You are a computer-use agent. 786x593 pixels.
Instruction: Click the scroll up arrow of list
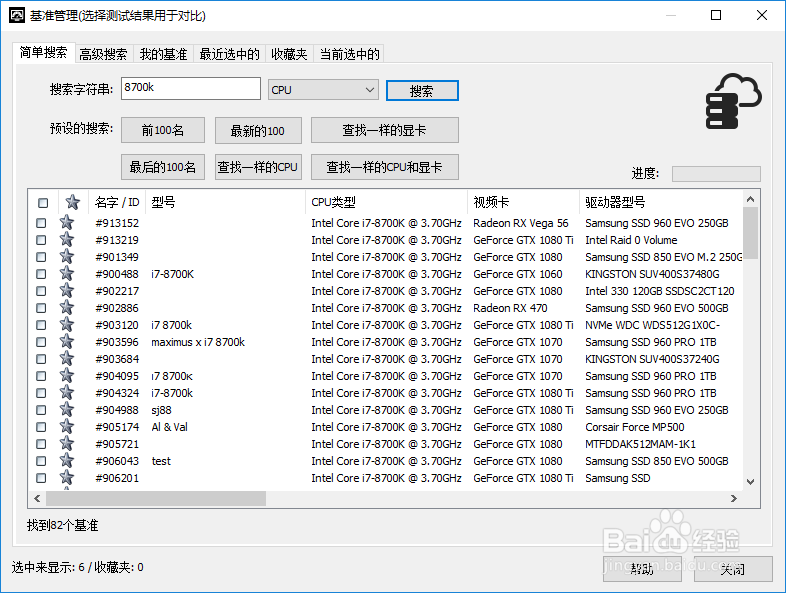[x=750, y=199]
